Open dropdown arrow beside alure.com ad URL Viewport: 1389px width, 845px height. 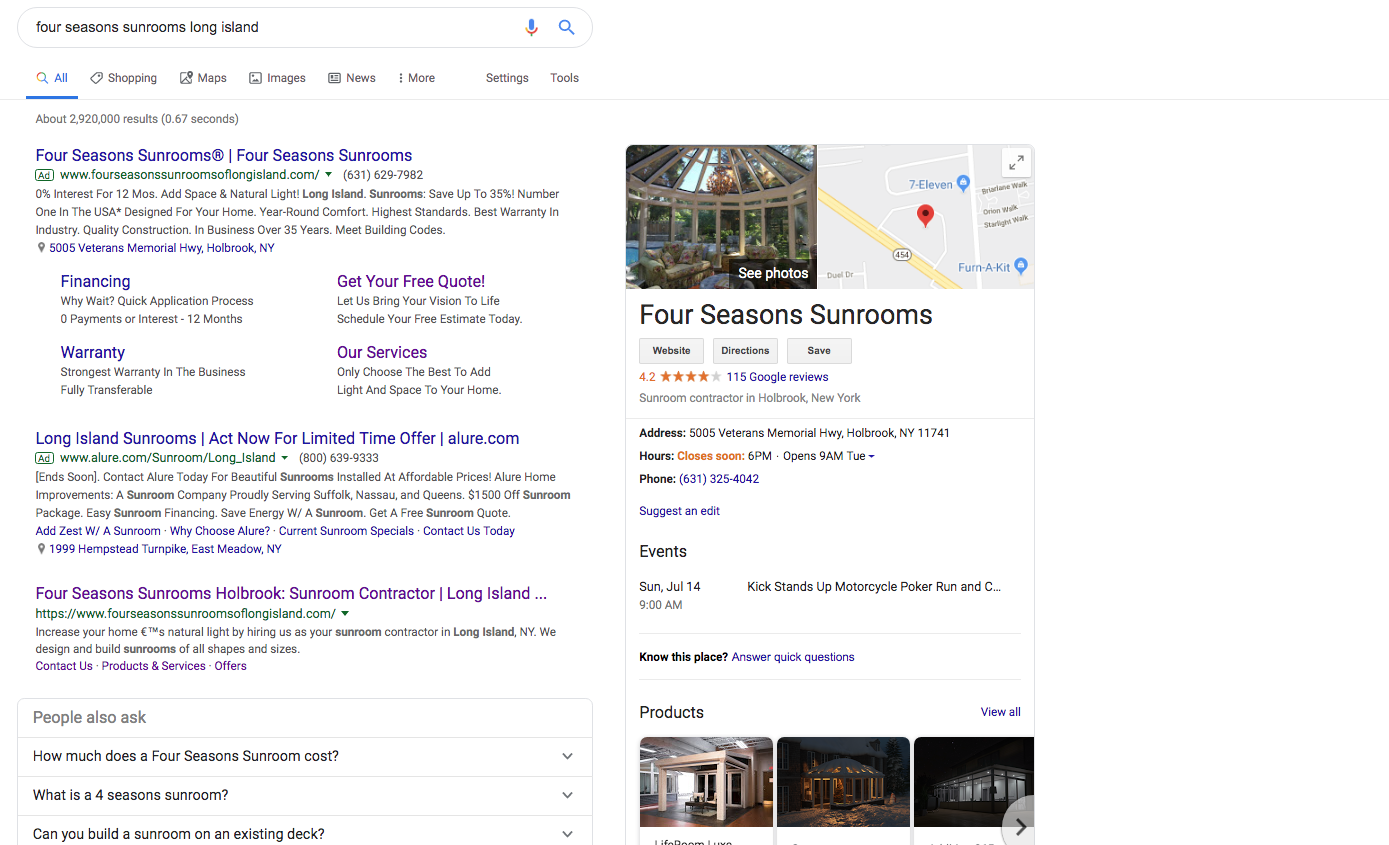click(x=285, y=458)
